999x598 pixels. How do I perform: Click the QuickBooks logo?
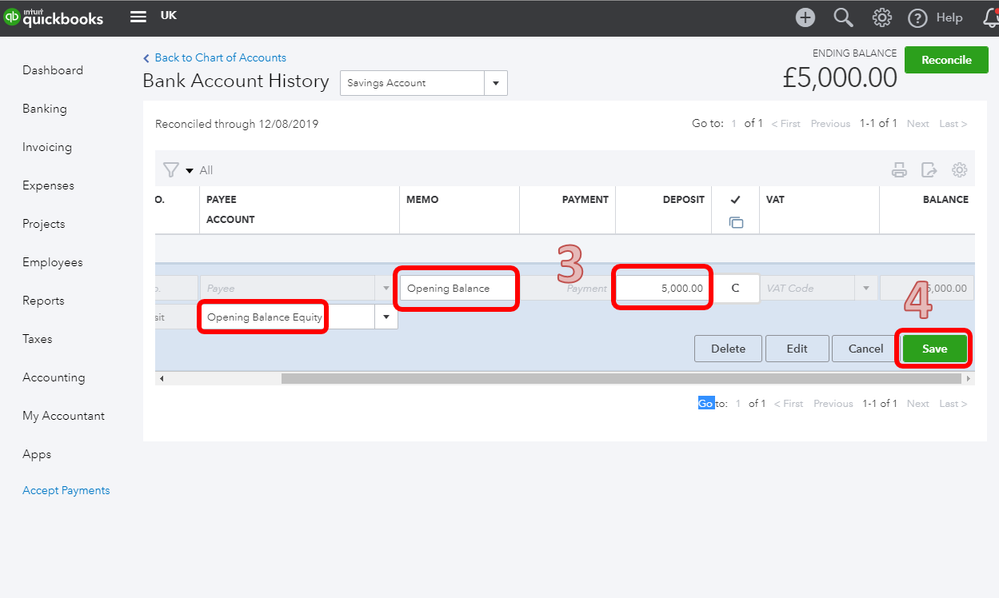pos(54,17)
